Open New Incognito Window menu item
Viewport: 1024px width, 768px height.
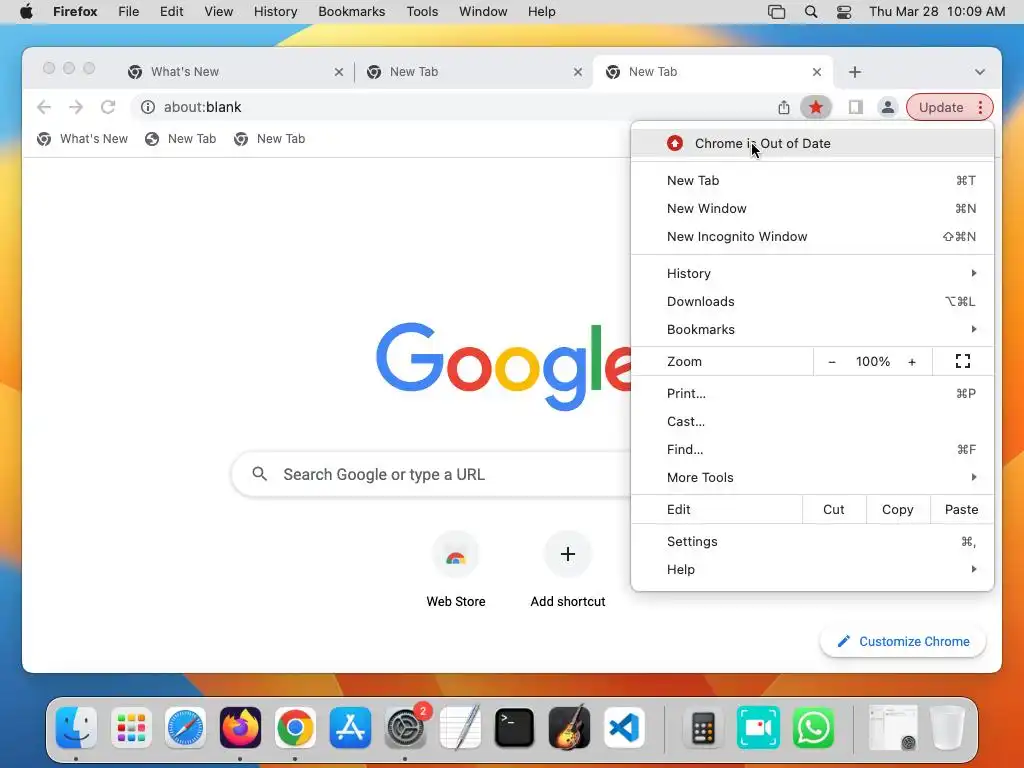click(x=812, y=236)
